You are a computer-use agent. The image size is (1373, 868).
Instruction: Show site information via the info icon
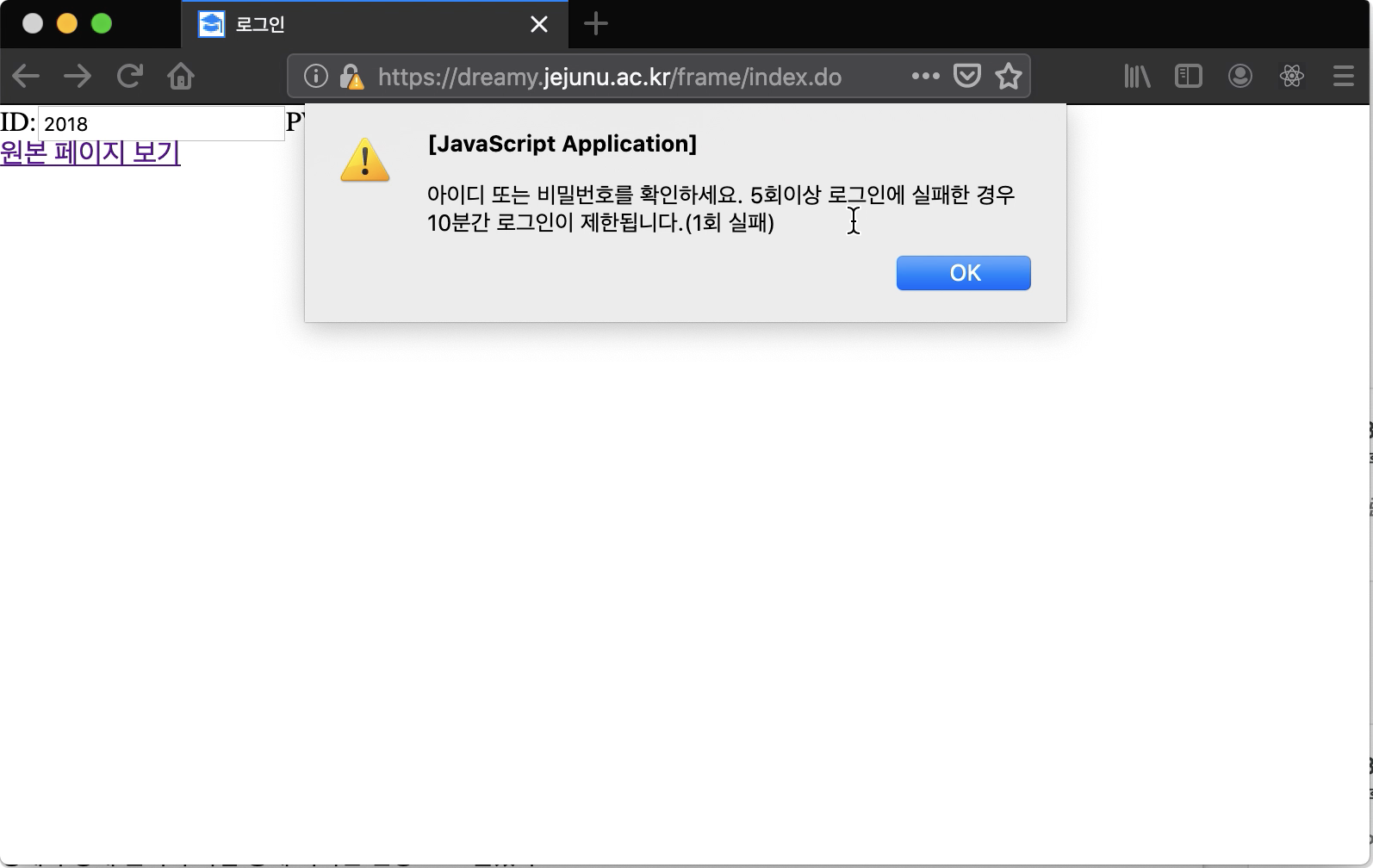pos(316,77)
